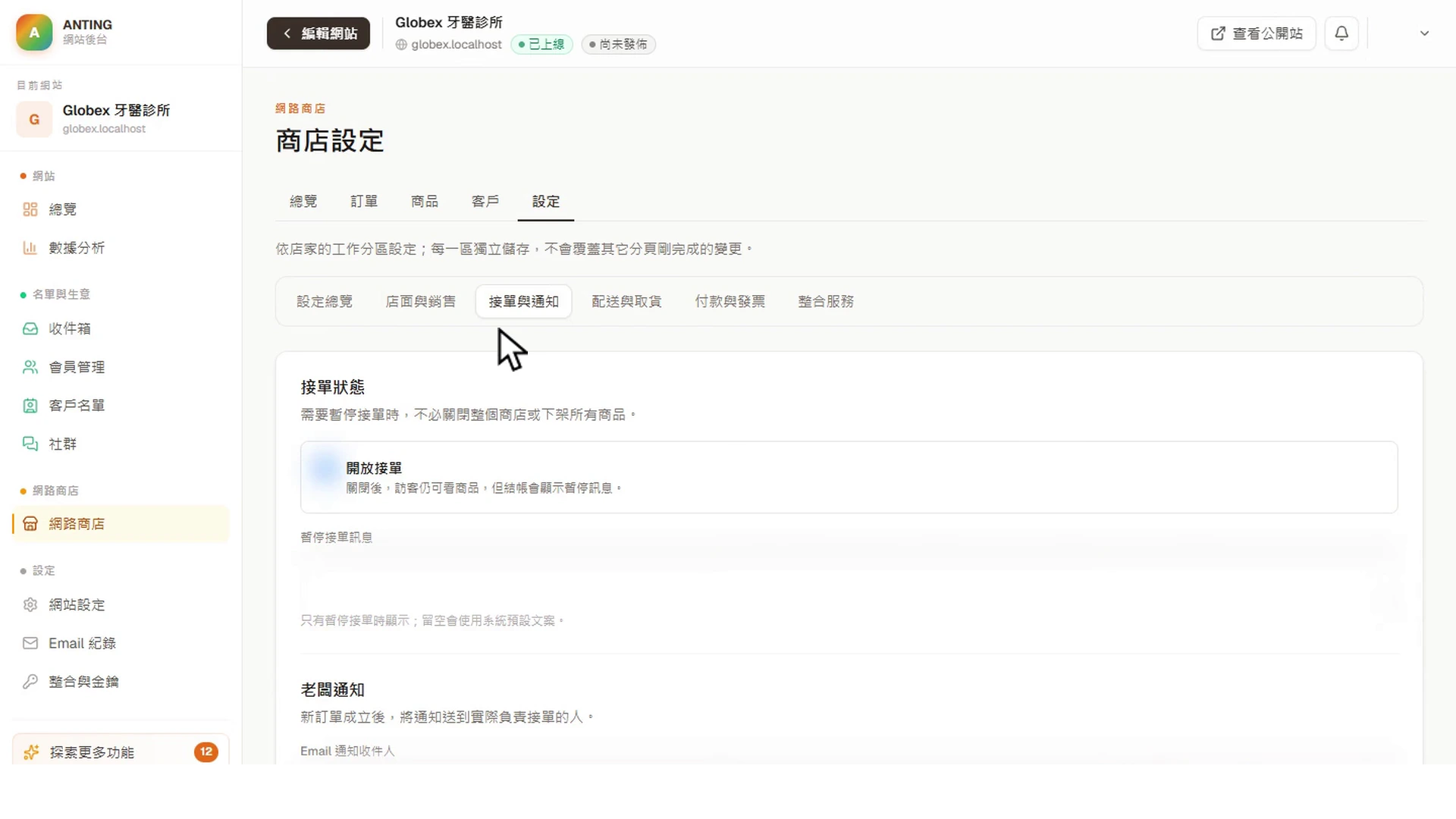Viewport: 1456px width, 819px height.
Task: Open the 付款與發票 sub-tab
Action: pos(730,302)
